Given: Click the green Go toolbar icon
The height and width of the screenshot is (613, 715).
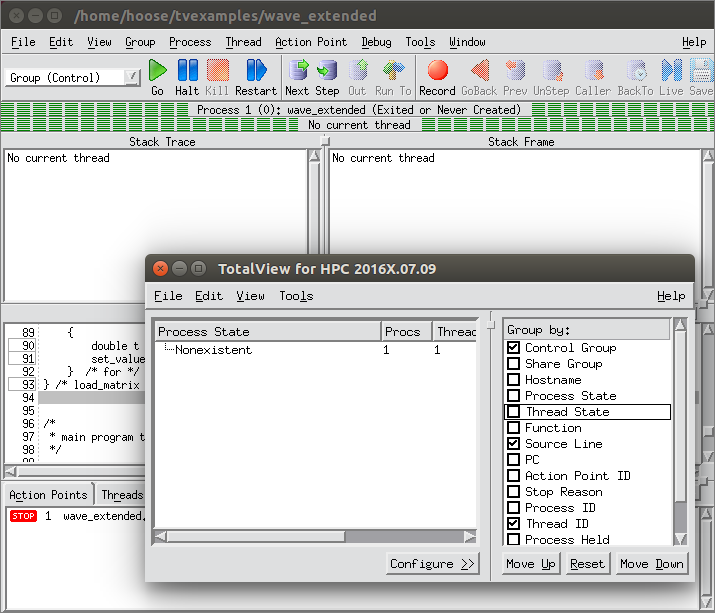Looking at the screenshot, I should point(157,70).
